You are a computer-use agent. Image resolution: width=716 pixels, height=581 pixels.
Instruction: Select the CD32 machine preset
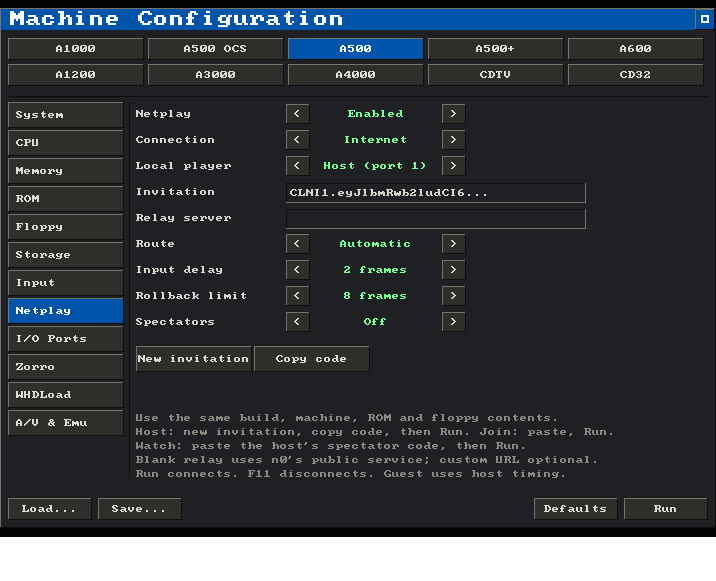point(635,75)
